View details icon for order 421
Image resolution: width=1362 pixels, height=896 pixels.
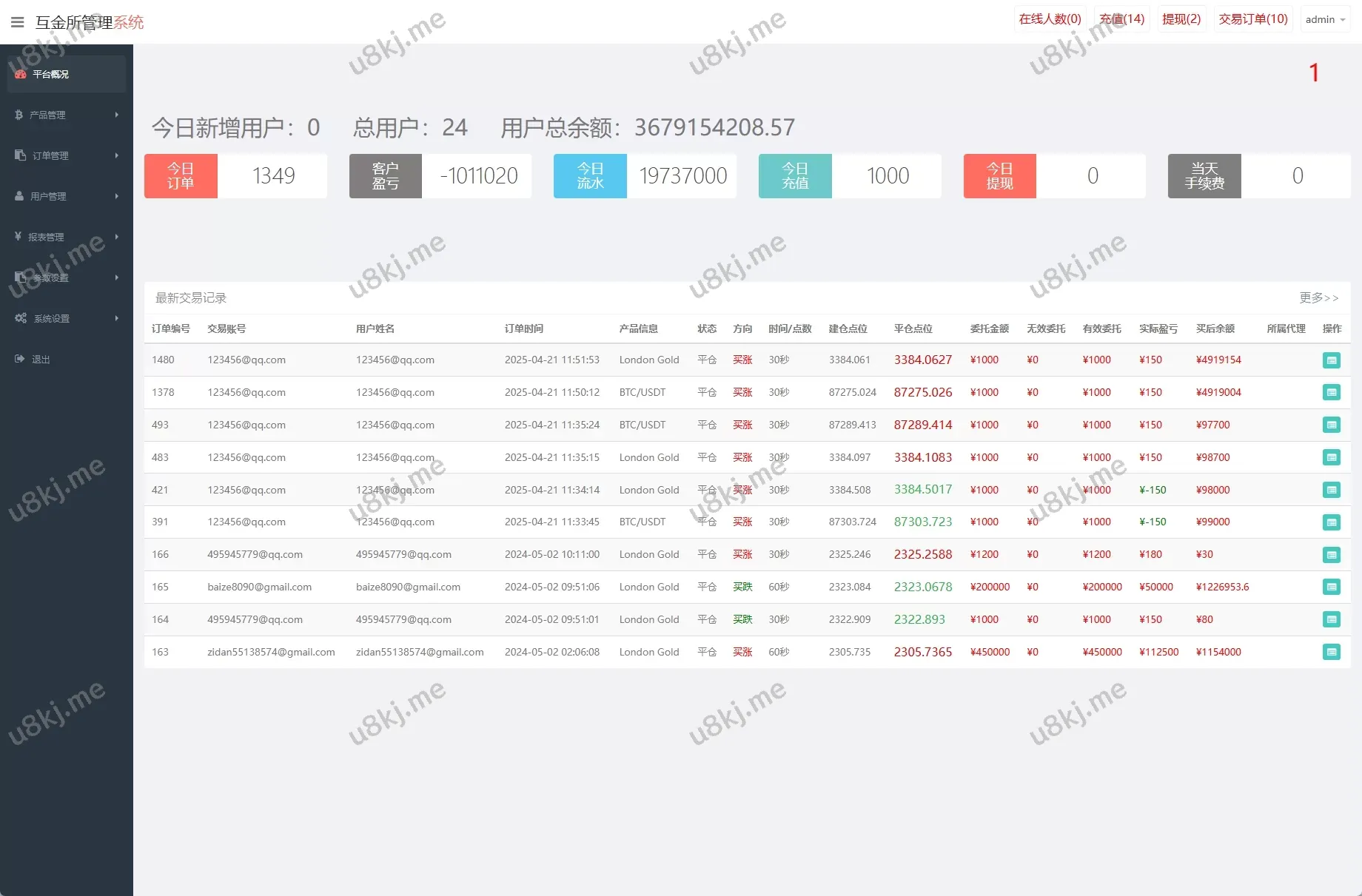pyautogui.click(x=1331, y=490)
